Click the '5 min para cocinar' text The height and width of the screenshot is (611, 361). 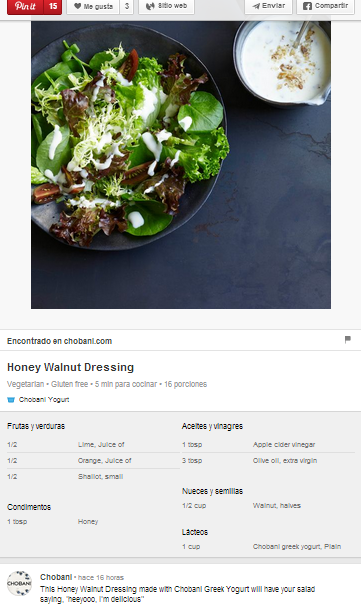pos(126,384)
